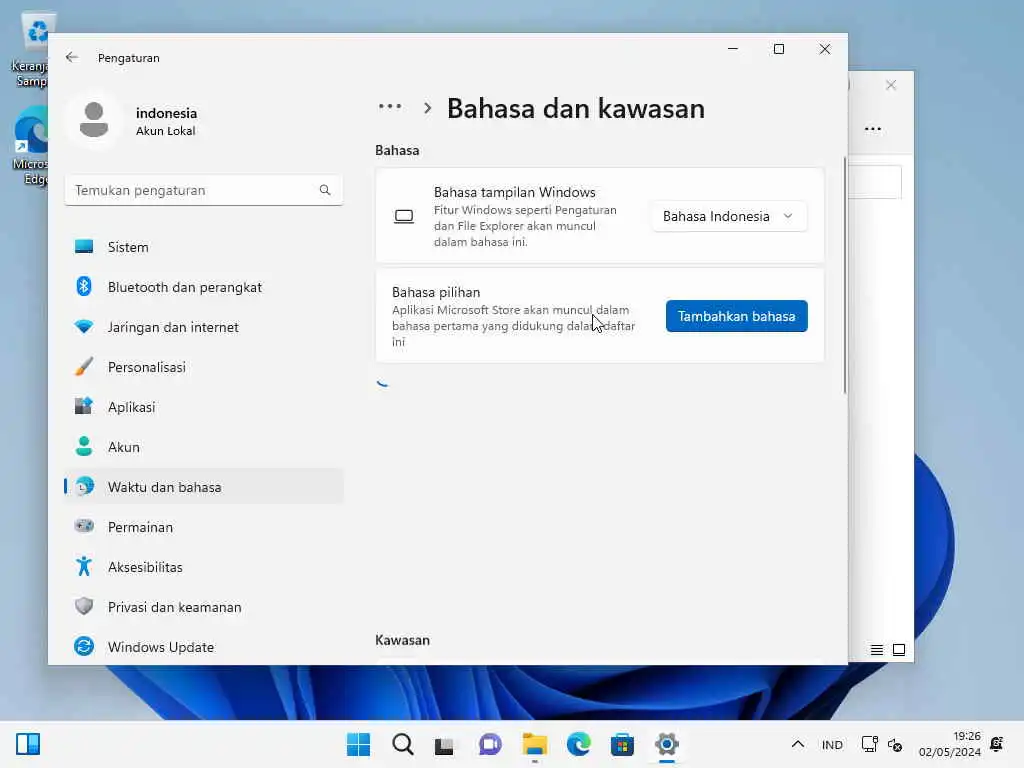Click the Tambahkan bahasa button
Image resolution: width=1024 pixels, height=768 pixels.
tap(737, 316)
